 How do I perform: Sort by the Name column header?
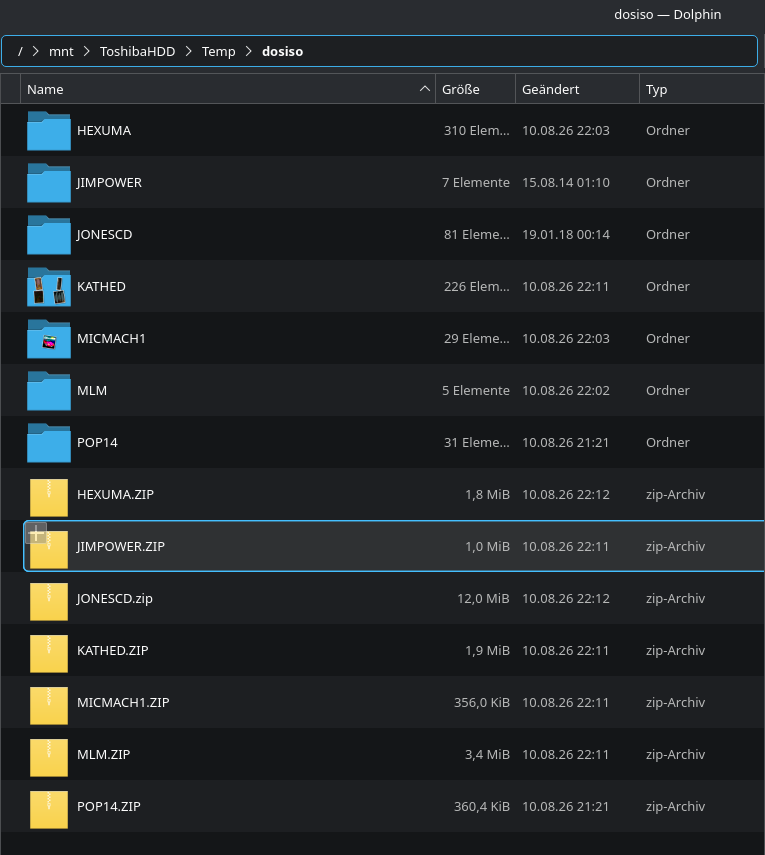(228, 89)
